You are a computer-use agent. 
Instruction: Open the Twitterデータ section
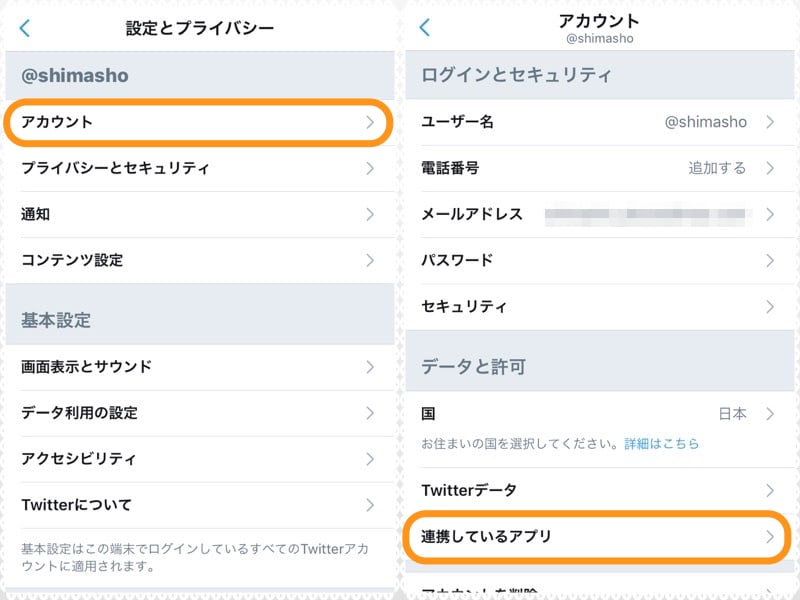click(x=600, y=490)
